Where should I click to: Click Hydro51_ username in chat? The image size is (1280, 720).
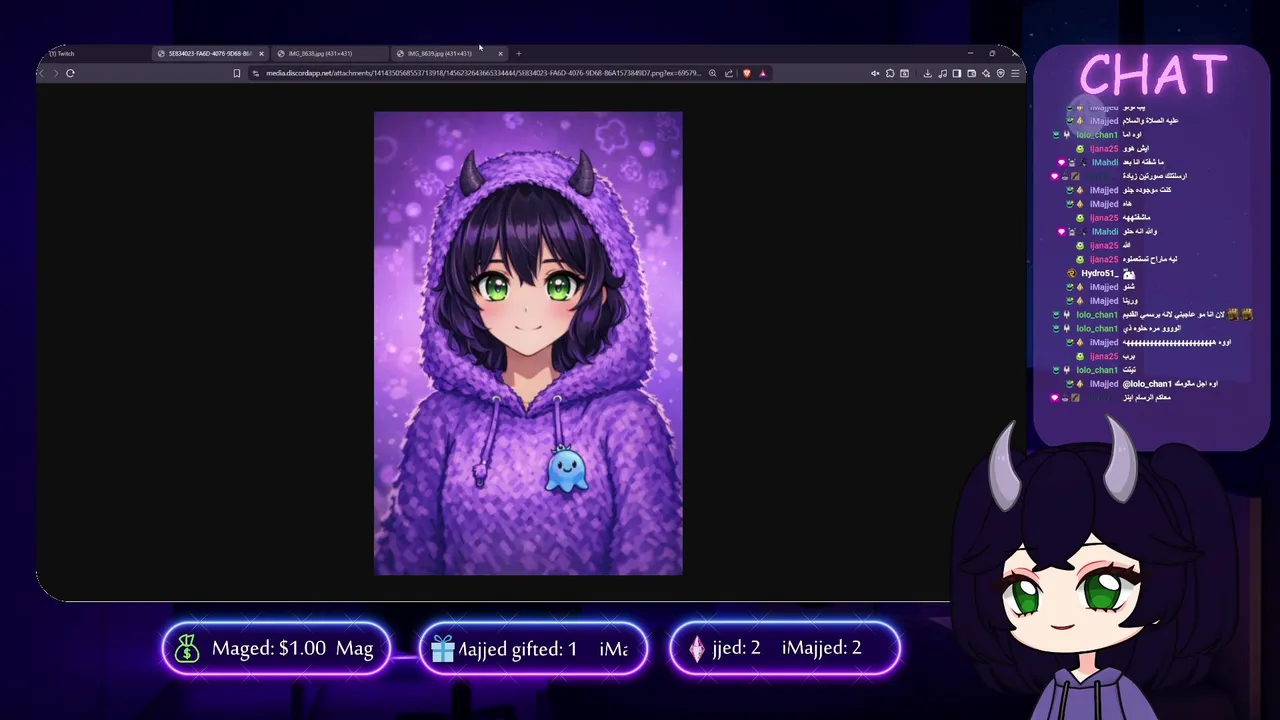(1099, 273)
